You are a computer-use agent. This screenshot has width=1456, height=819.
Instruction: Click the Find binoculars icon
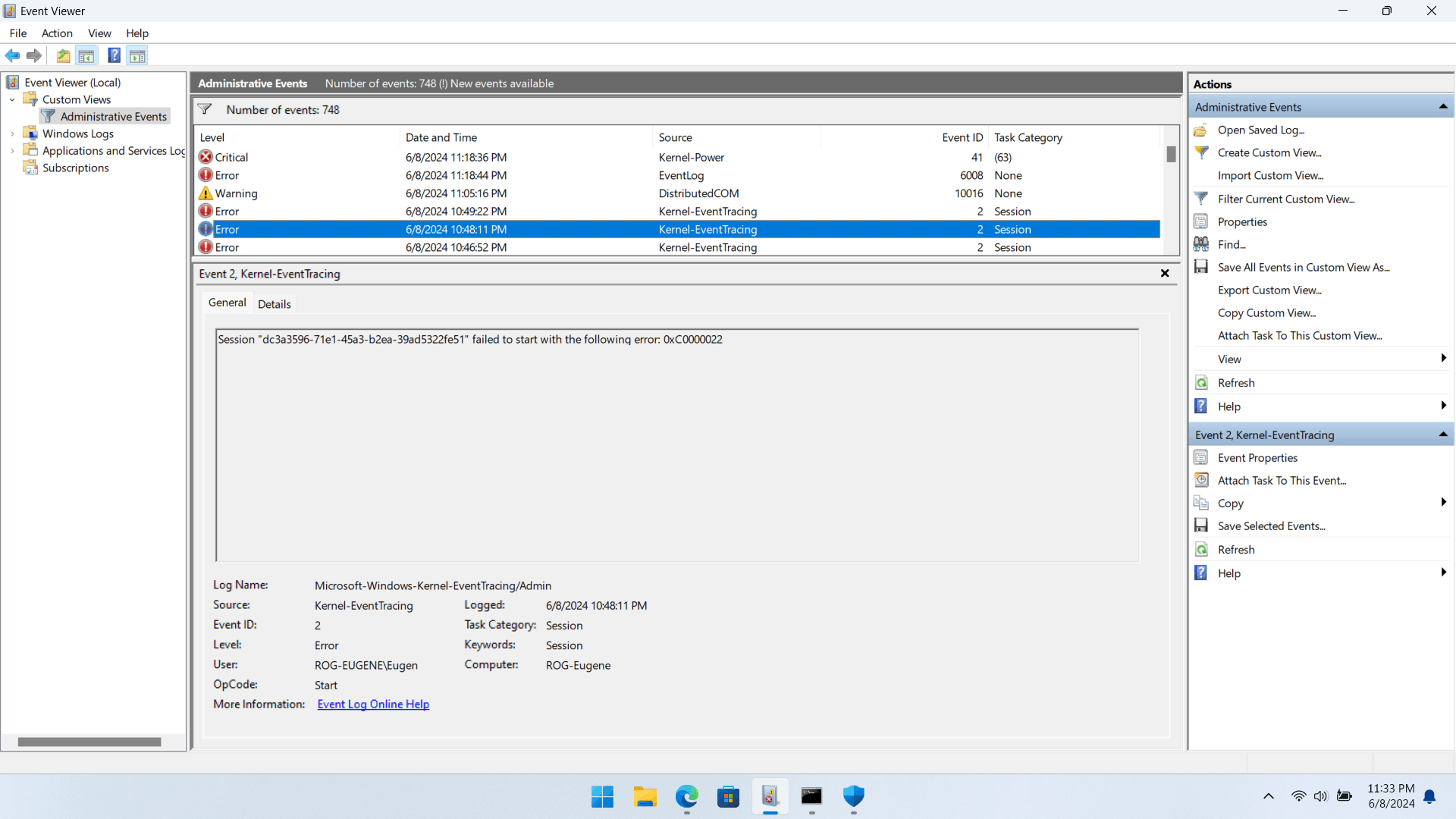tap(1201, 244)
